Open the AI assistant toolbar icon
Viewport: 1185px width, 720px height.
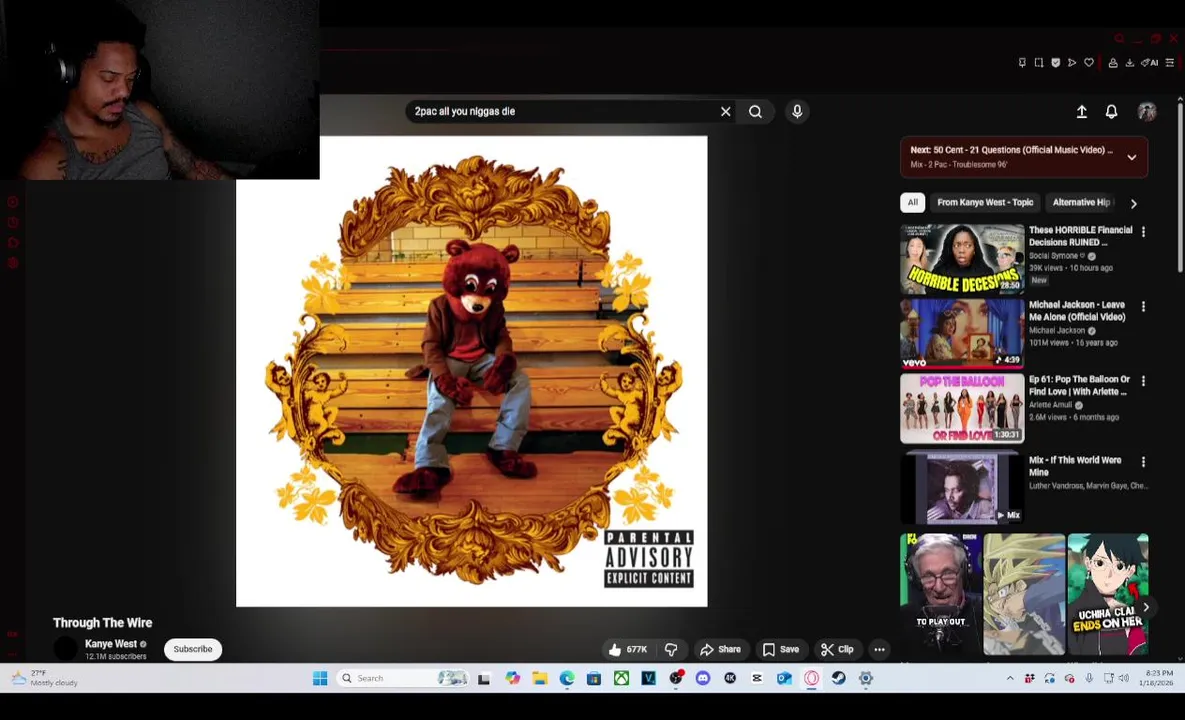(1149, 63)
